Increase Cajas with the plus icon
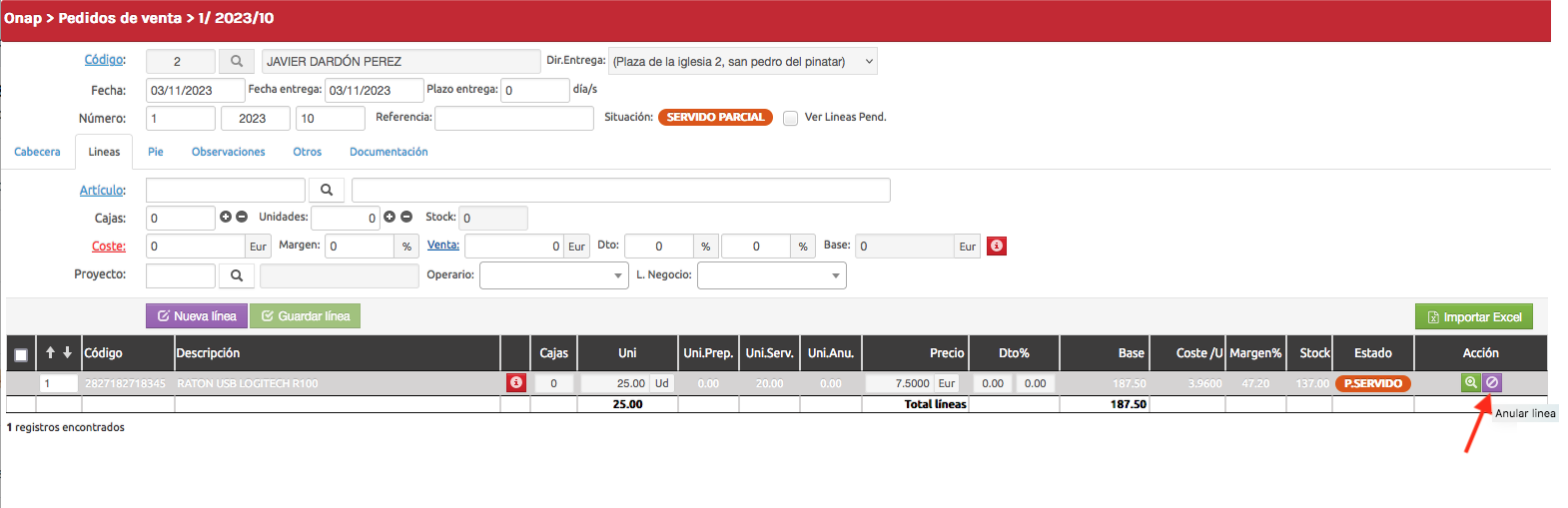1568x508 pixels. coord(226,217)
